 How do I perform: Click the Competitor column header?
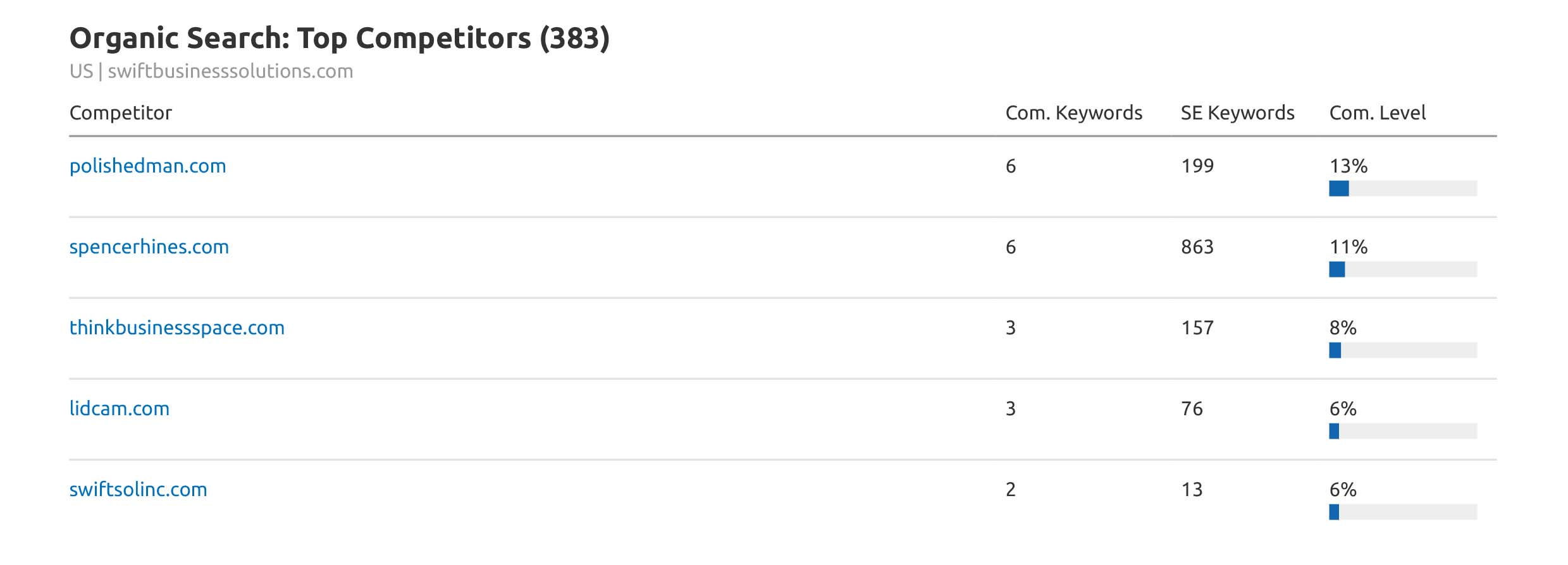tap(120, 113)
